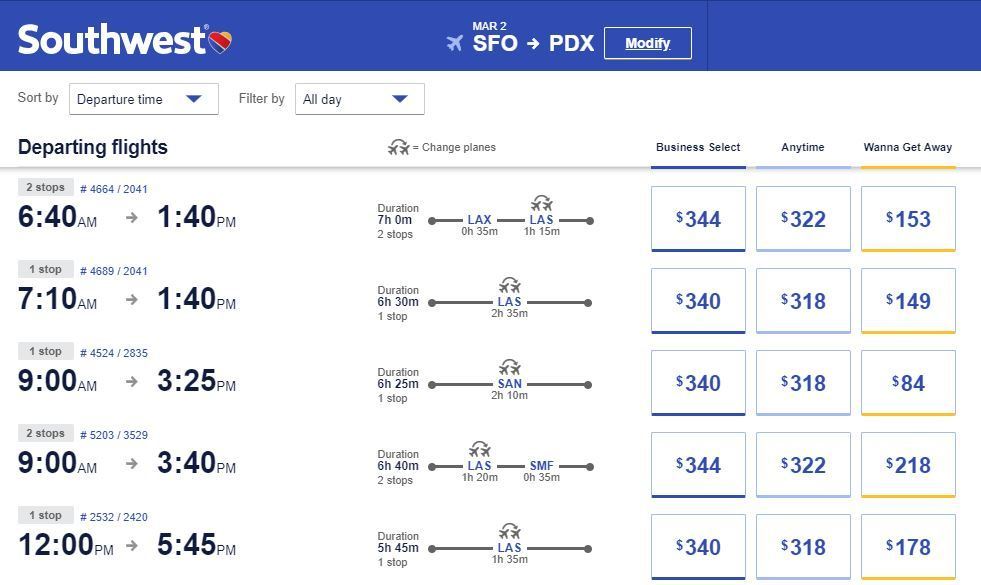Click the SMF stop on the route line
The image size is (981, 585).
[x=542, y=466]
